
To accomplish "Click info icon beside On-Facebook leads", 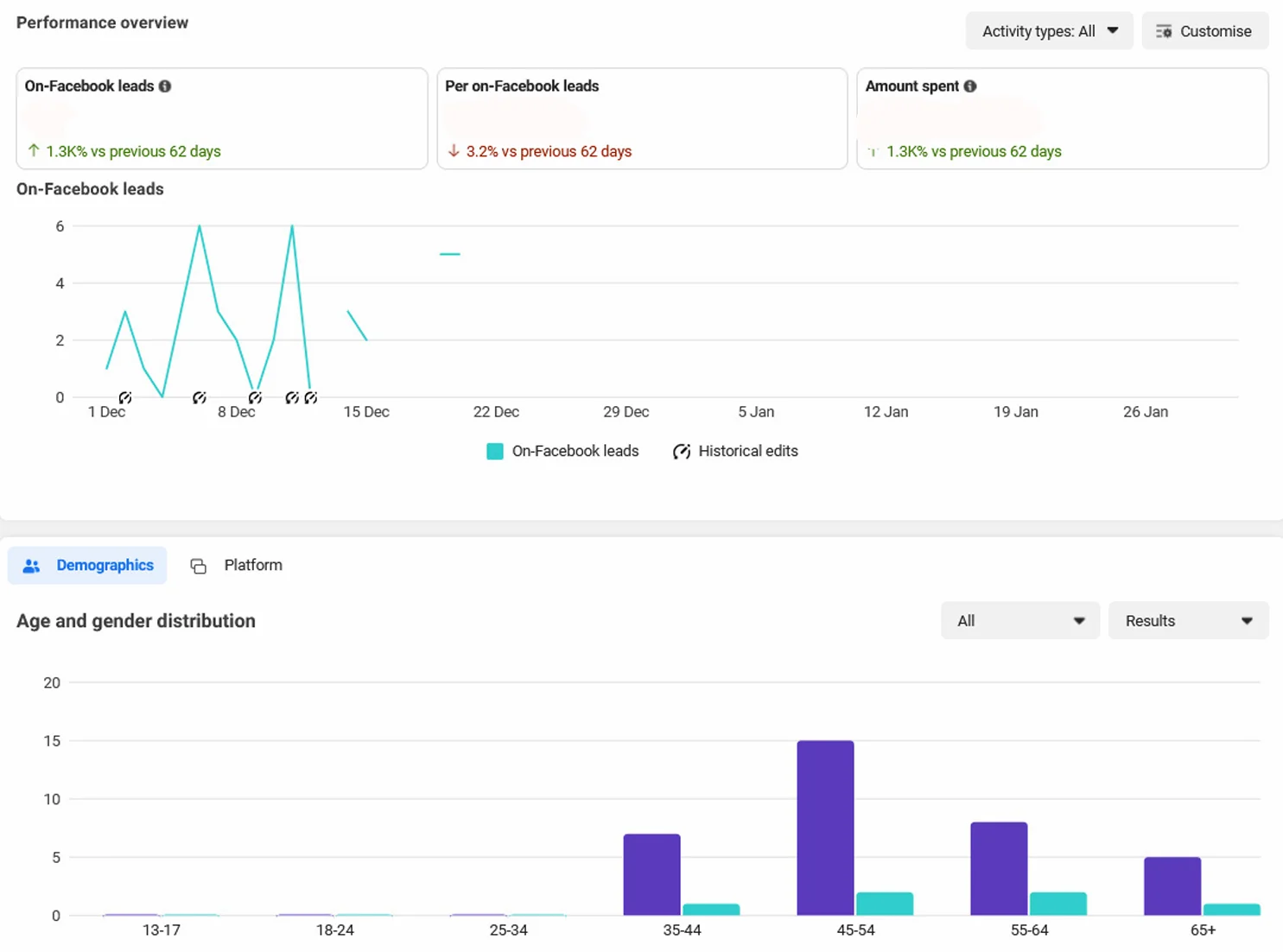I will pyautogui.click(x=165, y=86).
